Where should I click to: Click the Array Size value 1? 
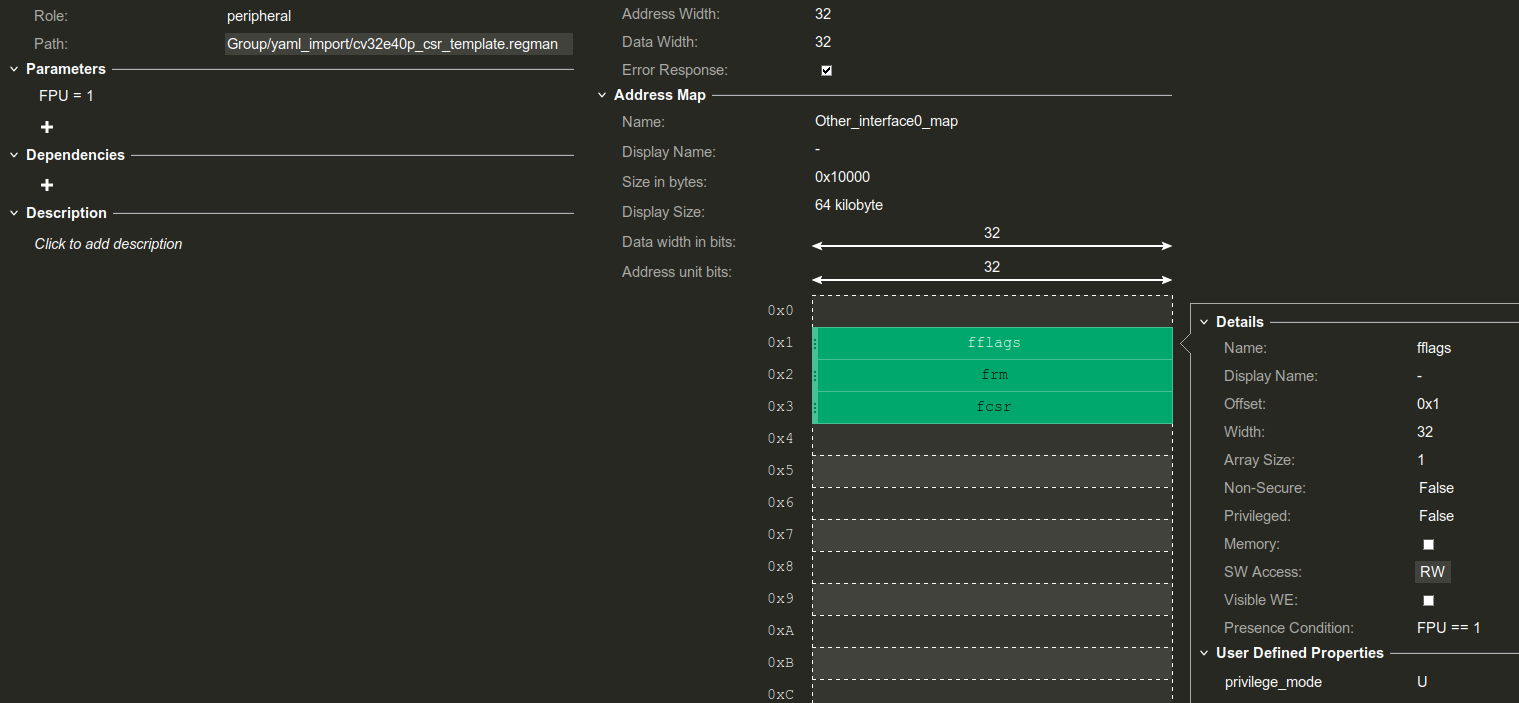click(1421, 460)
